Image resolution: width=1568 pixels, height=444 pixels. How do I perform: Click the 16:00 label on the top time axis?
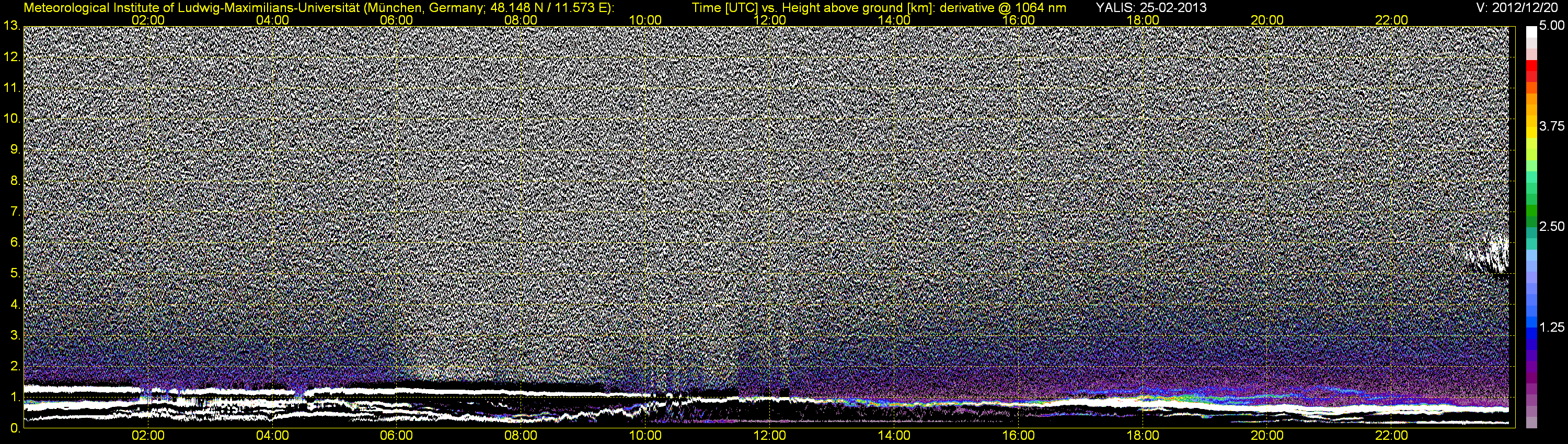(1018, 20)
